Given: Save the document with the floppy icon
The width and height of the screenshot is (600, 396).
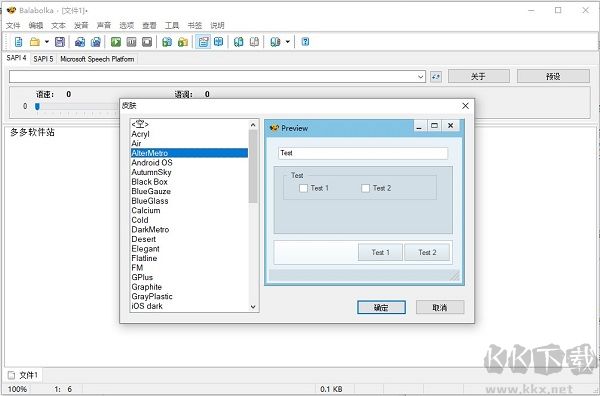Looking at the screenshot, I should (x=60, y=42).
